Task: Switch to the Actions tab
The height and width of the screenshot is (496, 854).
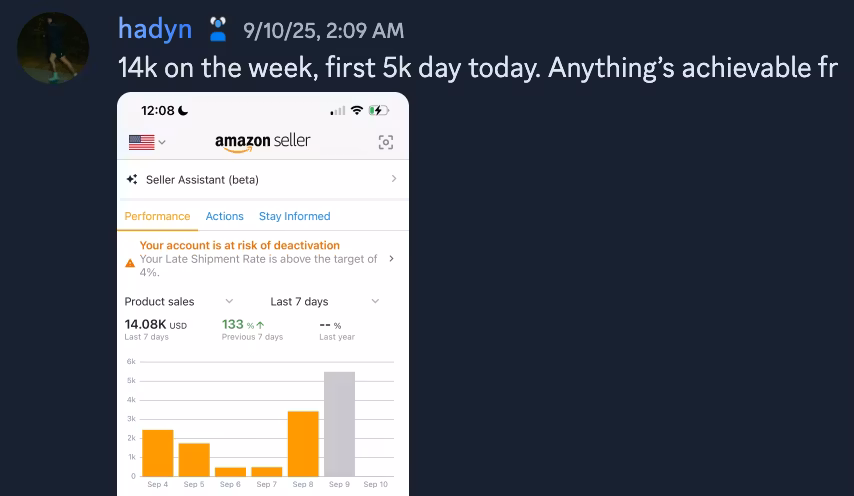Action: point(224,216)
